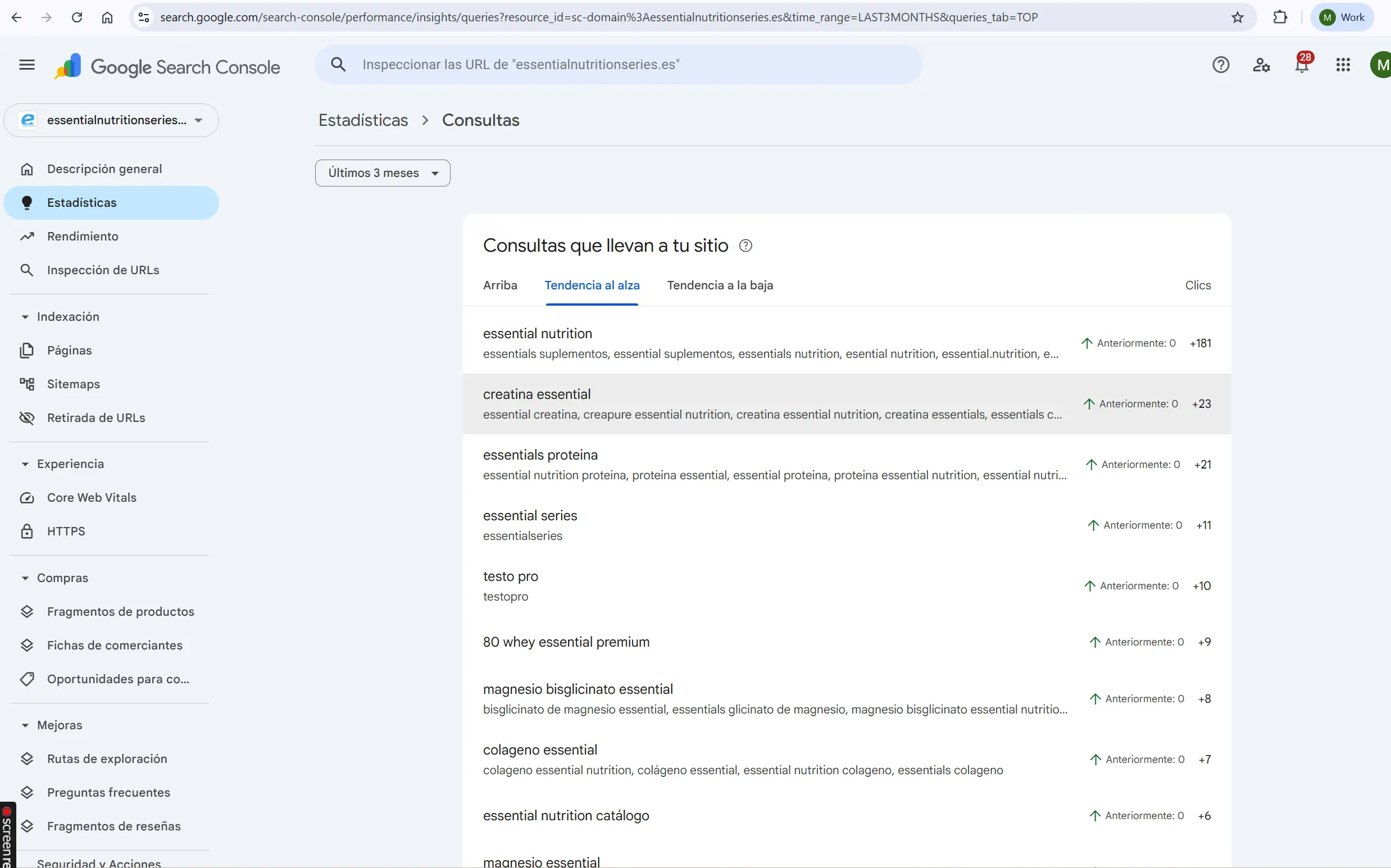Click the Fragmentos de productos icon
This screenshot has width=1391, height=868.
click(27, 611)
